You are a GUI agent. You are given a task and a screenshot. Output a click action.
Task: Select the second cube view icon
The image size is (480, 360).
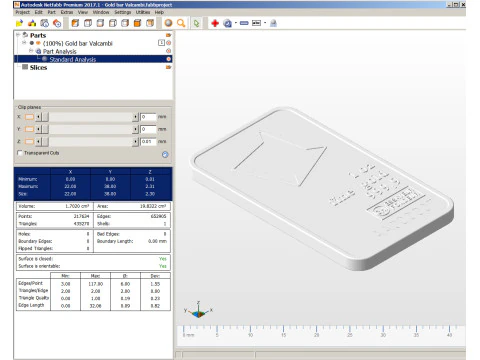88,23
